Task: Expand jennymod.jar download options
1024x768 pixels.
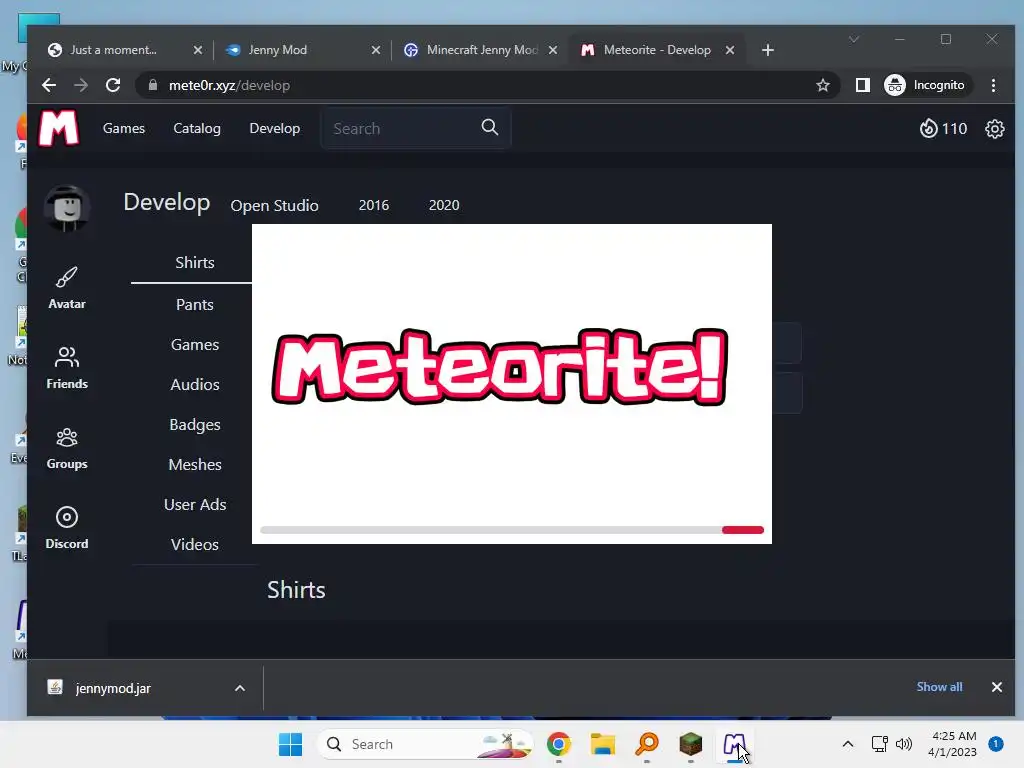Action: pos(240,688)
